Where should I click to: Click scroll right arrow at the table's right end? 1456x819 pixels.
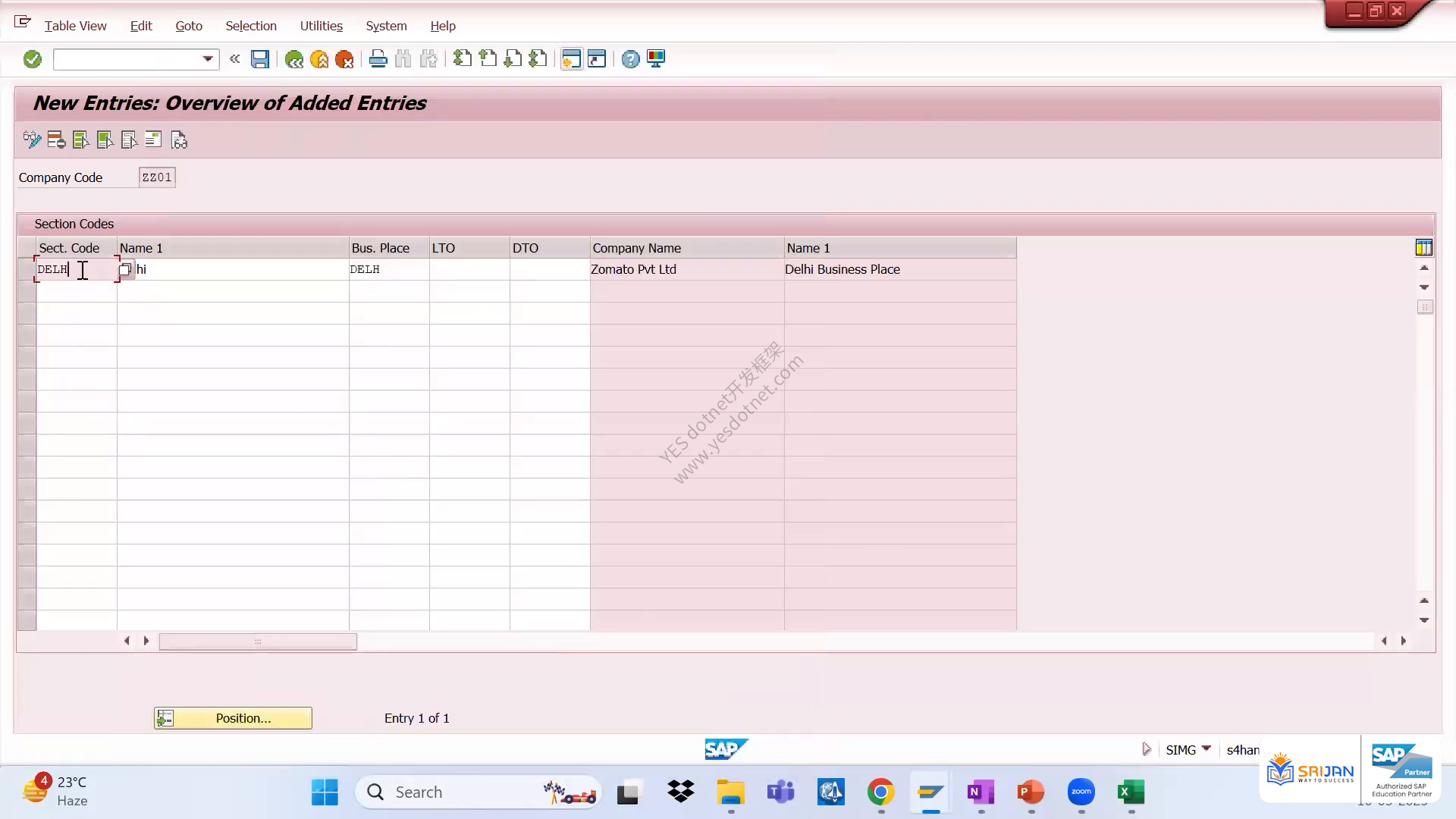pyautogui.click(x=1404, y=641)
